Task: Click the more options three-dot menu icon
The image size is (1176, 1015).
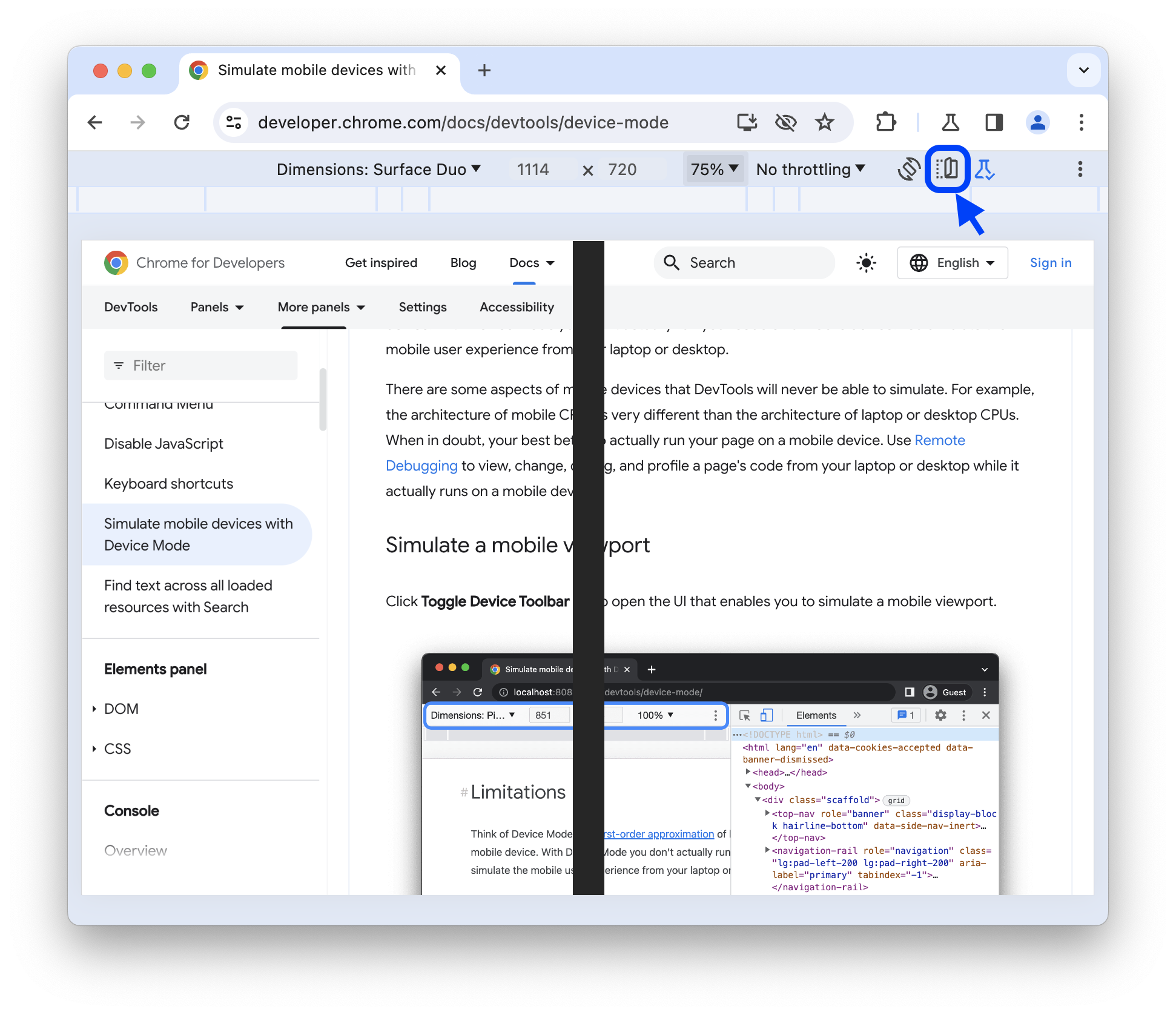Action: [1080, 169]
